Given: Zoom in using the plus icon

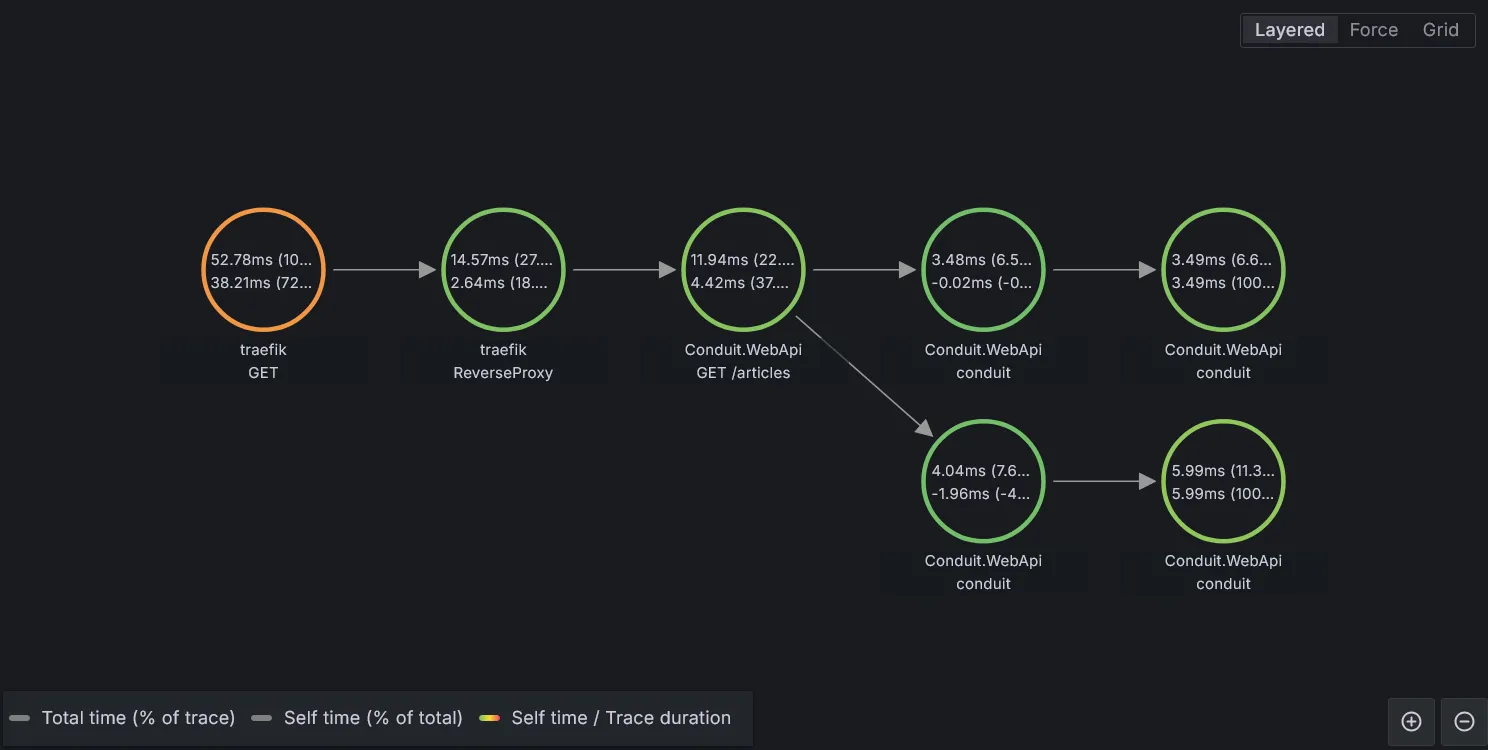Looking at the screenshot, I should 1411,721.
